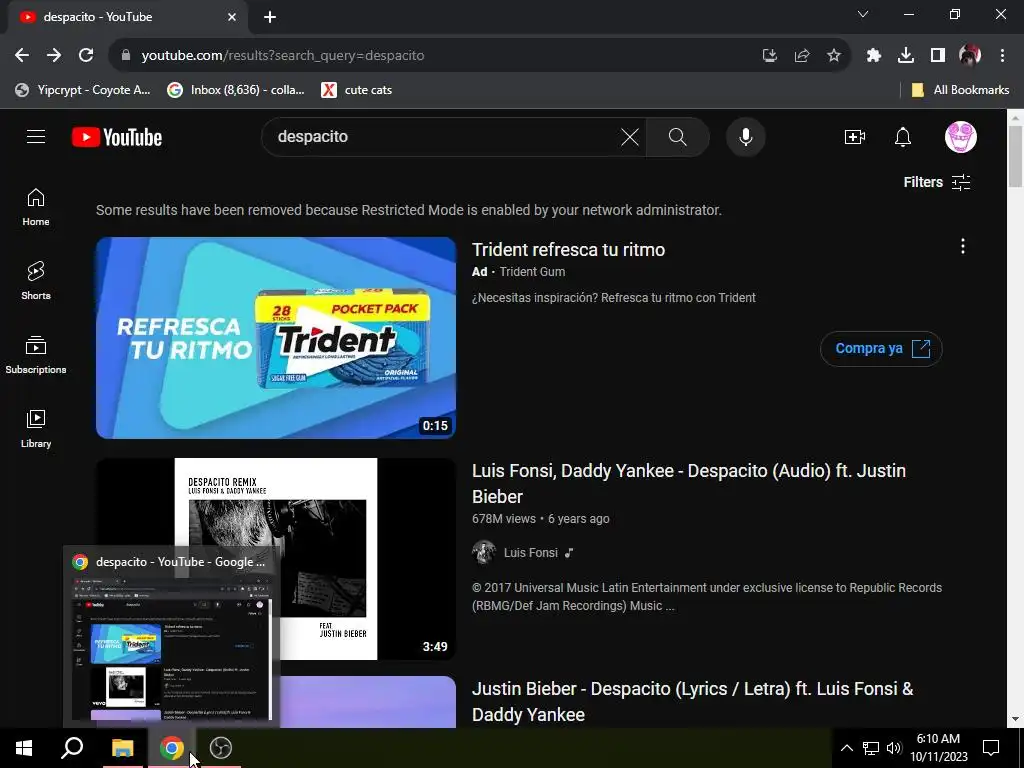
Task: Reload the YouTube page
Action: tap(86, 56)
